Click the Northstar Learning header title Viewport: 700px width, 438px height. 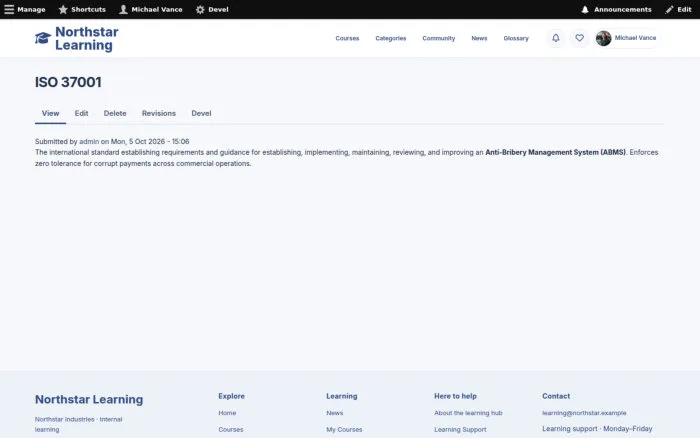click(x=87, y=38)
